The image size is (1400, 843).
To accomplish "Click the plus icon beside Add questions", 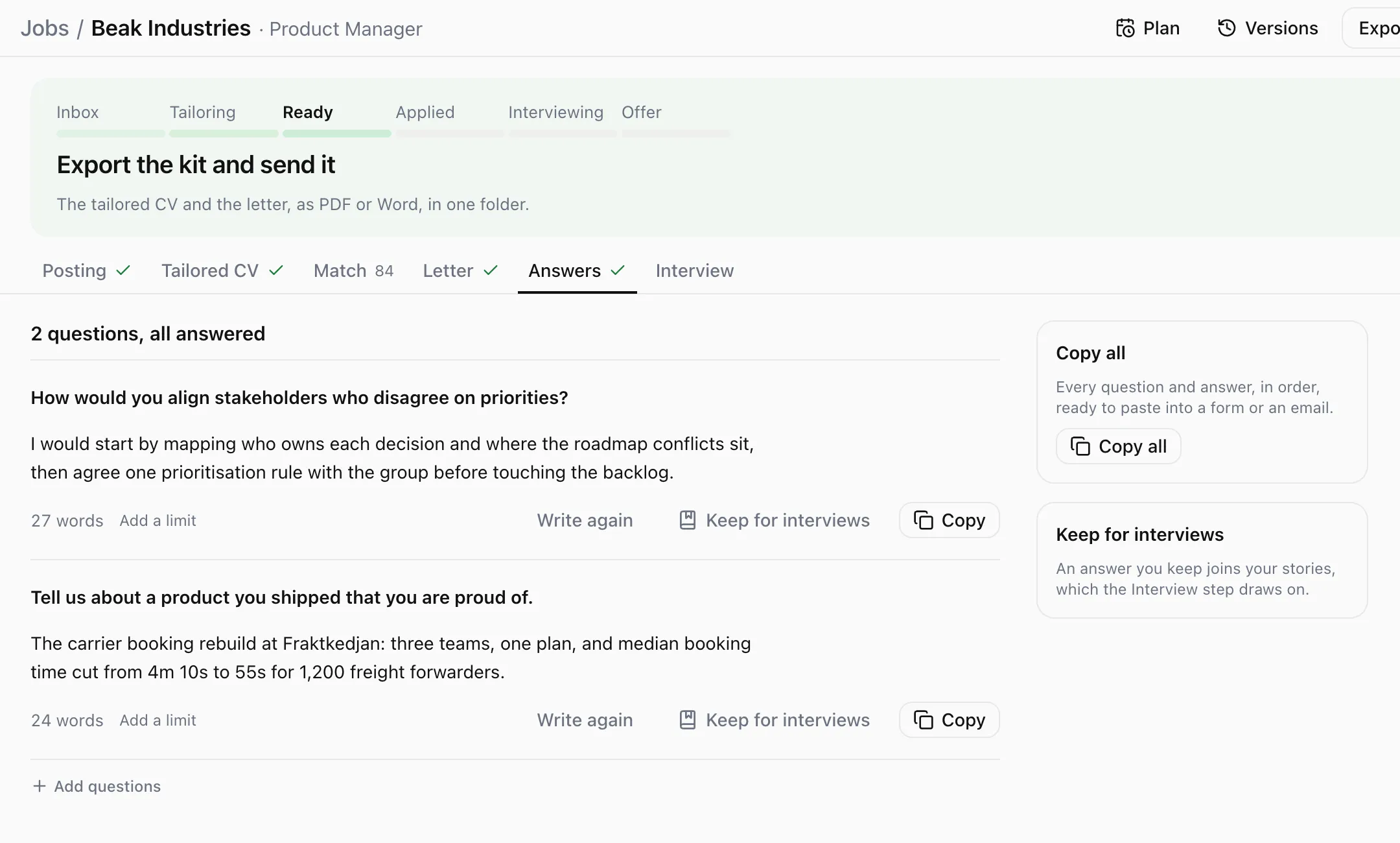I will click(x=40, y=787).
